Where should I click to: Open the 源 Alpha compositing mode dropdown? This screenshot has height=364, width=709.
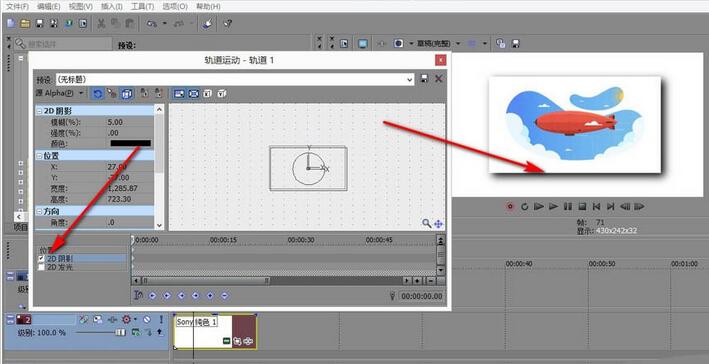tap(60, 93)
